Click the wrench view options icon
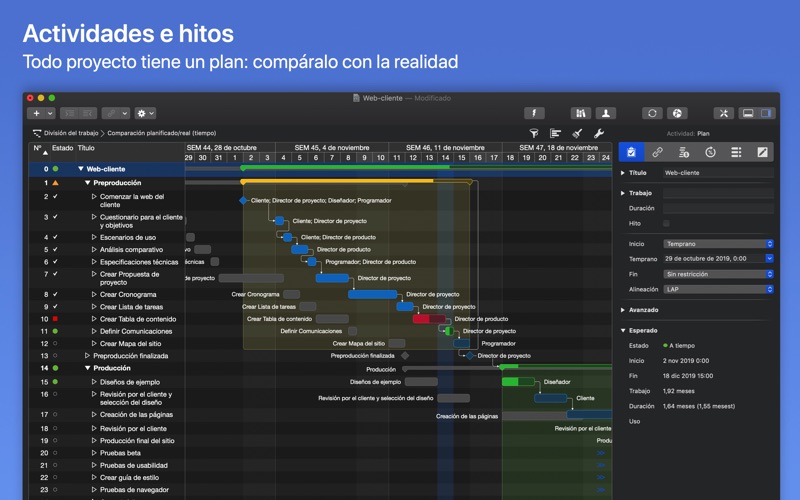This screenshot has width=800, height=500. 598,133
